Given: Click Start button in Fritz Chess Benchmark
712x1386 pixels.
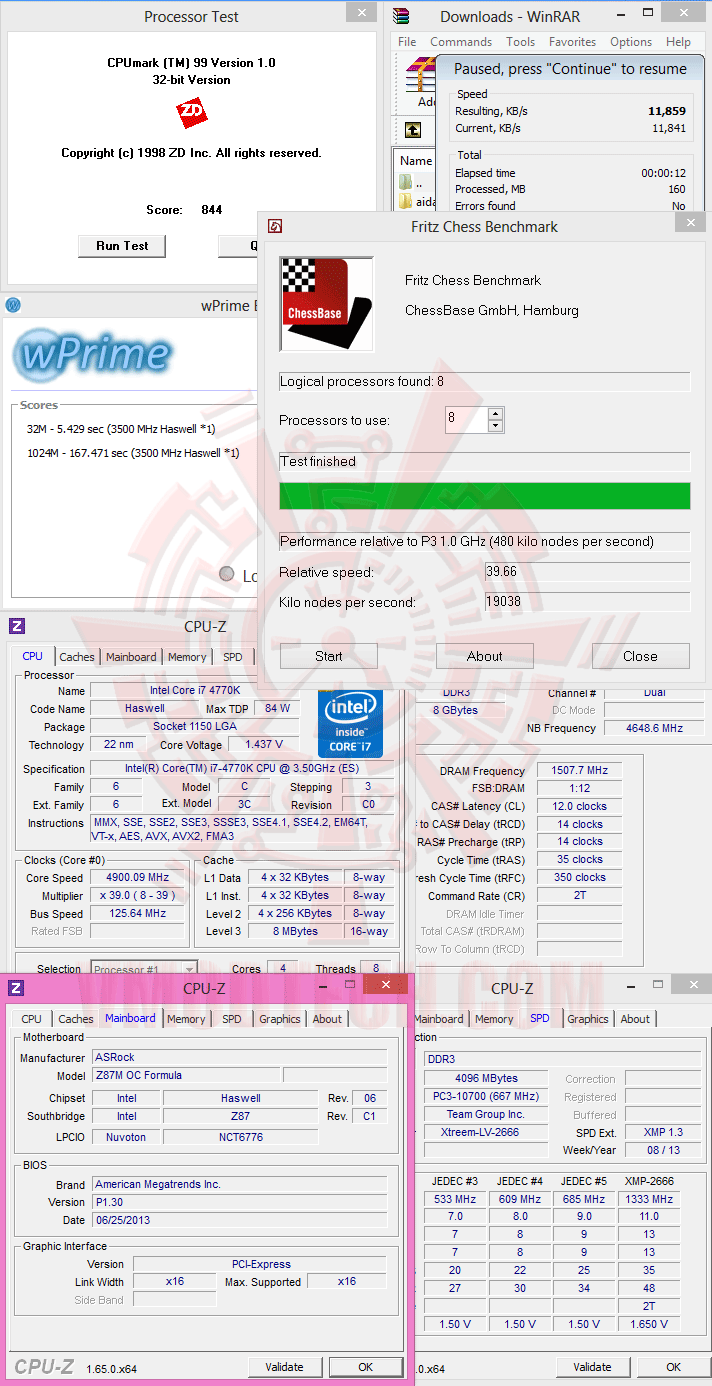Looking at the screenshot, I should tap(329, 656).
